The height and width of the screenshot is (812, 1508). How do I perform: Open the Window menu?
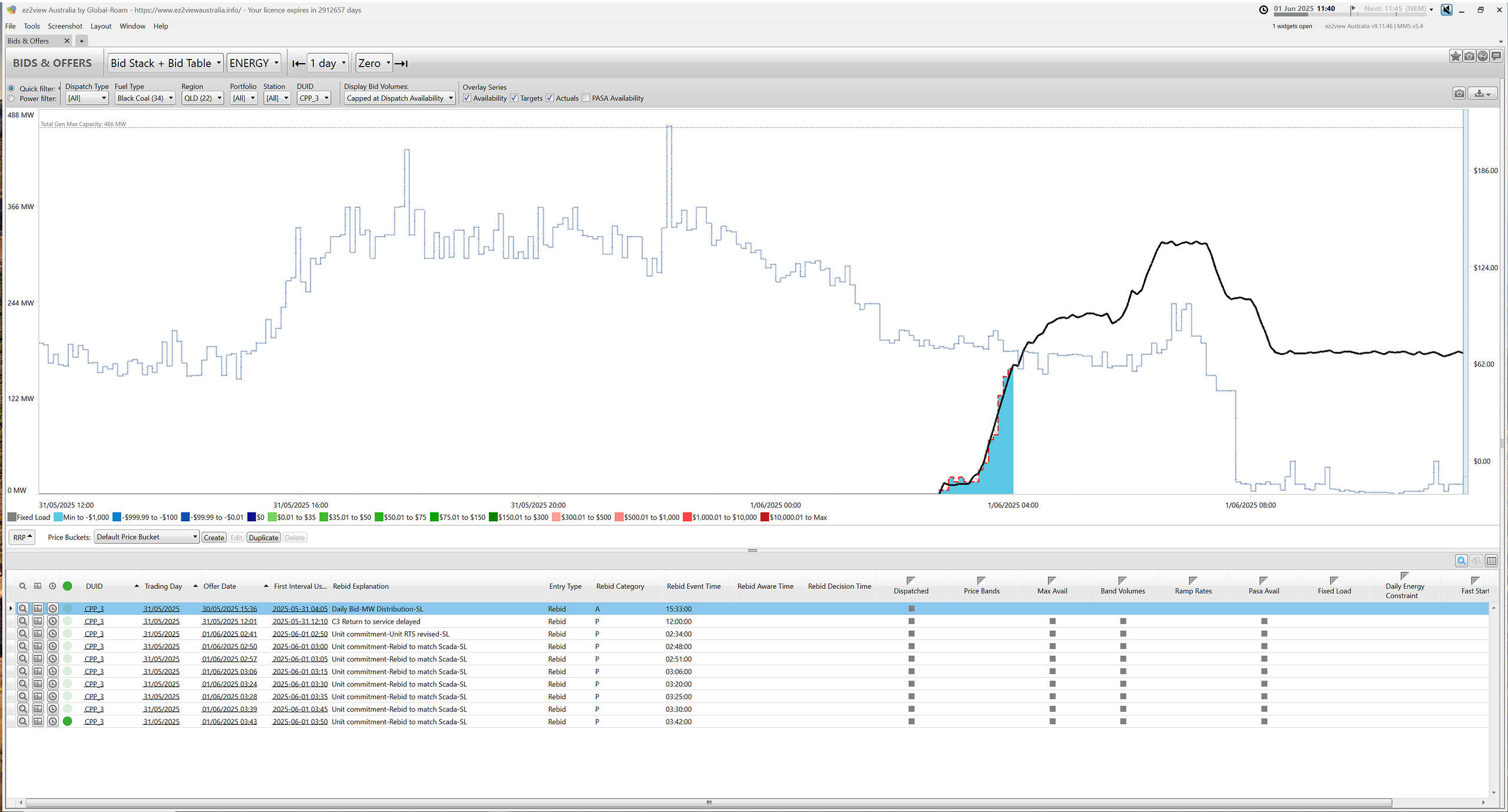coord(133,26)
